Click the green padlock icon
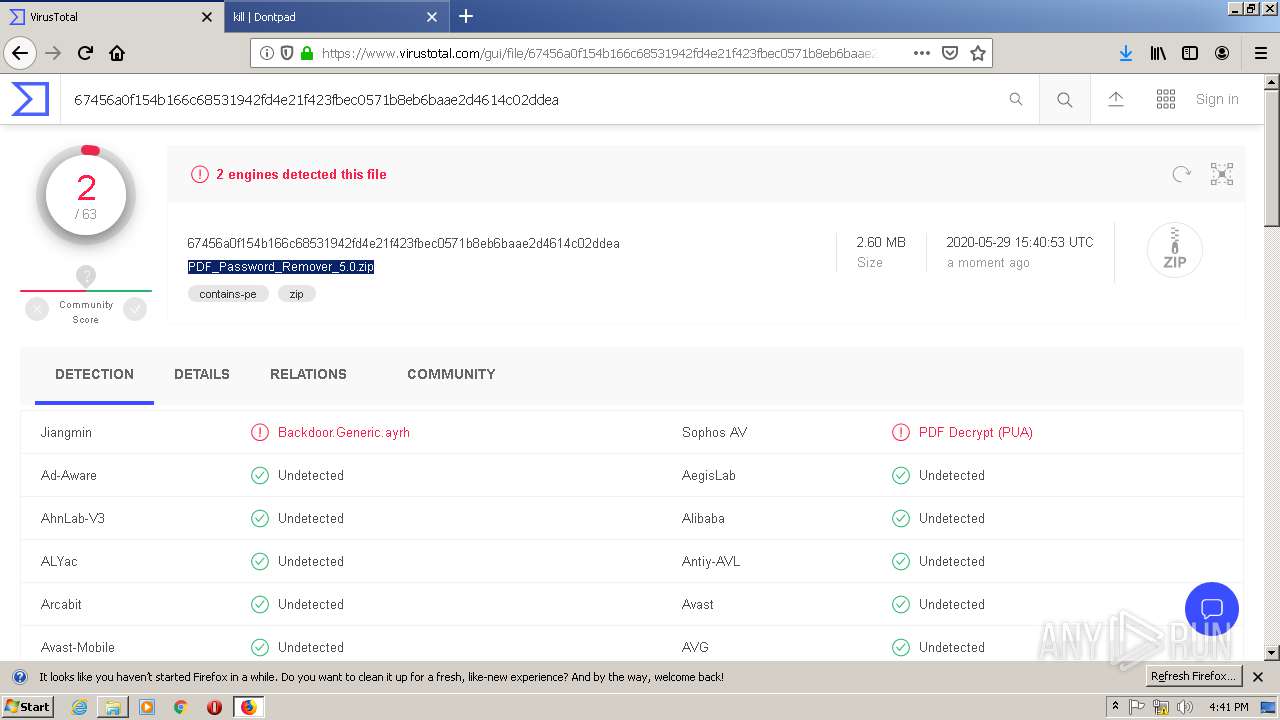This screenshot has width=1280, height=720. click(307, 53)
